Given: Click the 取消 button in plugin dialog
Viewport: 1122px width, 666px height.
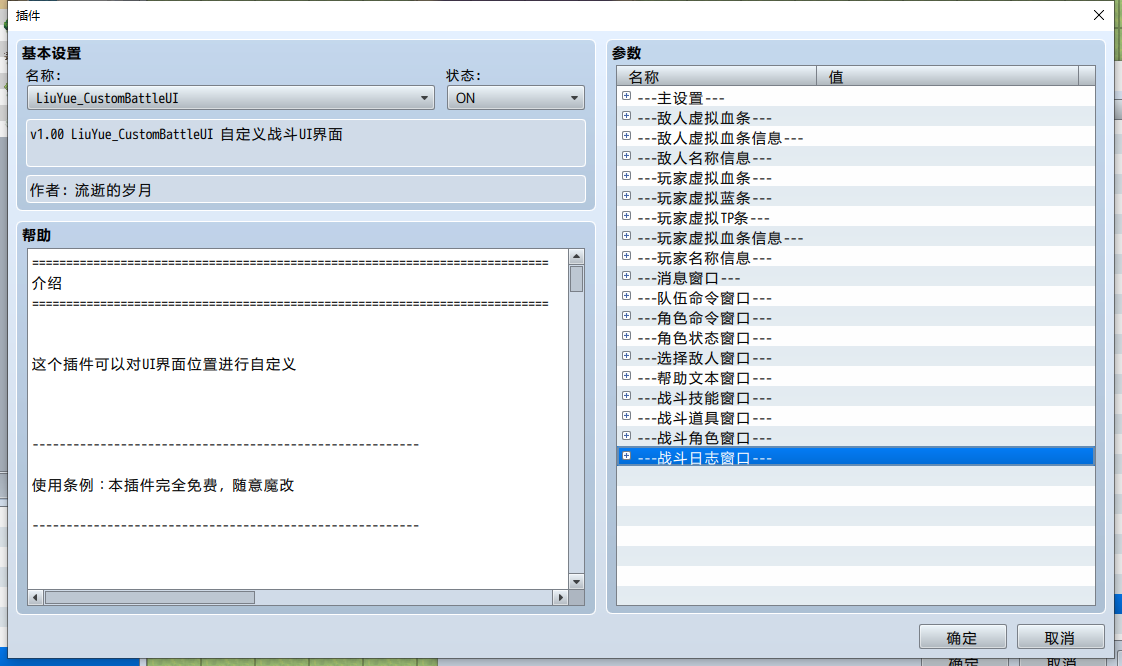Looking at the screenshot, I should pos(1060,637).
